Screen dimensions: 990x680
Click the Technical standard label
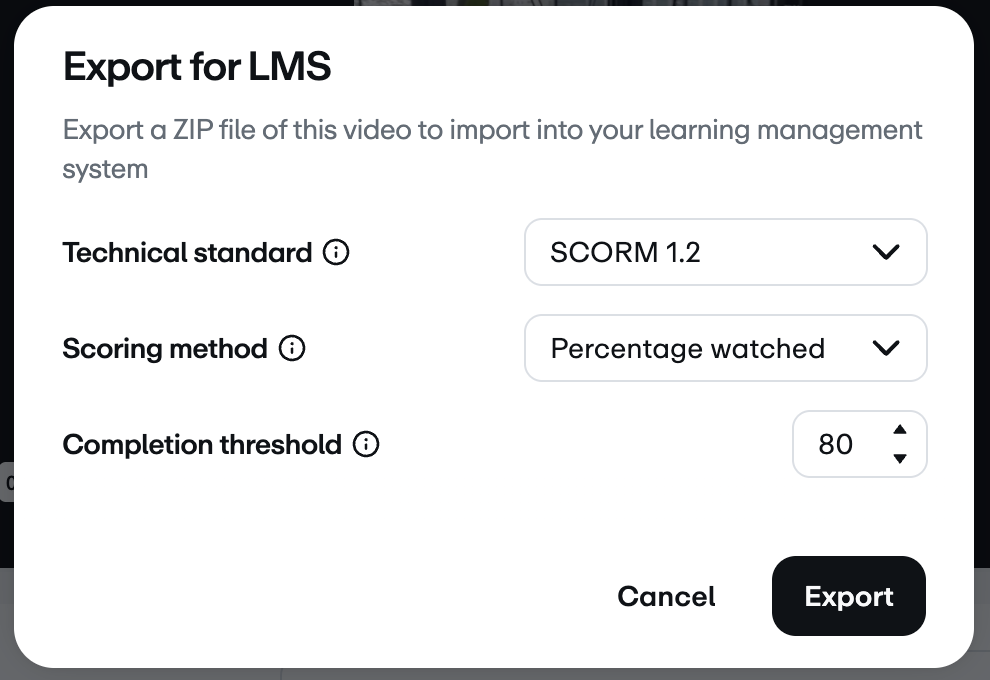click(x=187, y=253)
